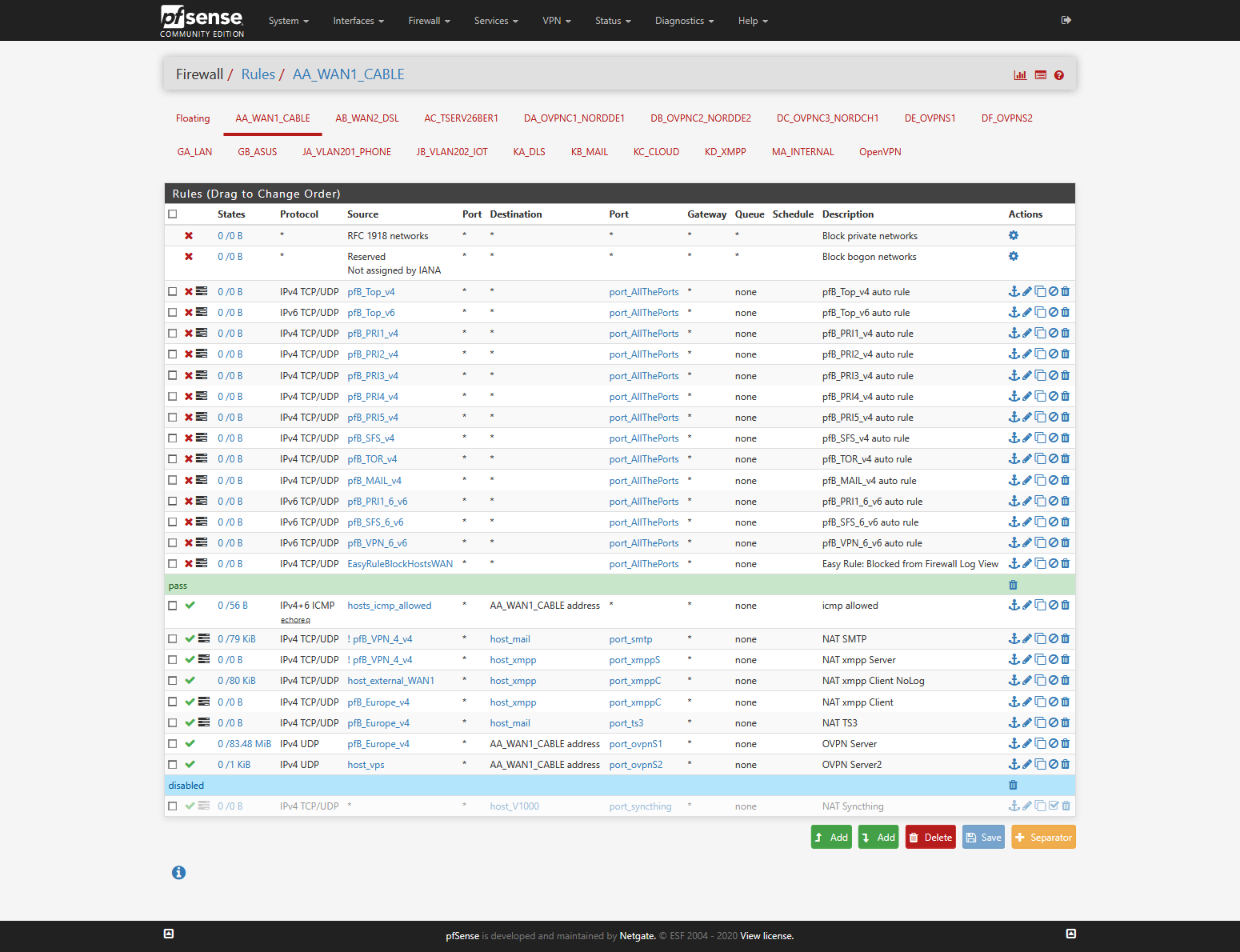Expand the Services dropdown menu

click(x=496, y=21)
